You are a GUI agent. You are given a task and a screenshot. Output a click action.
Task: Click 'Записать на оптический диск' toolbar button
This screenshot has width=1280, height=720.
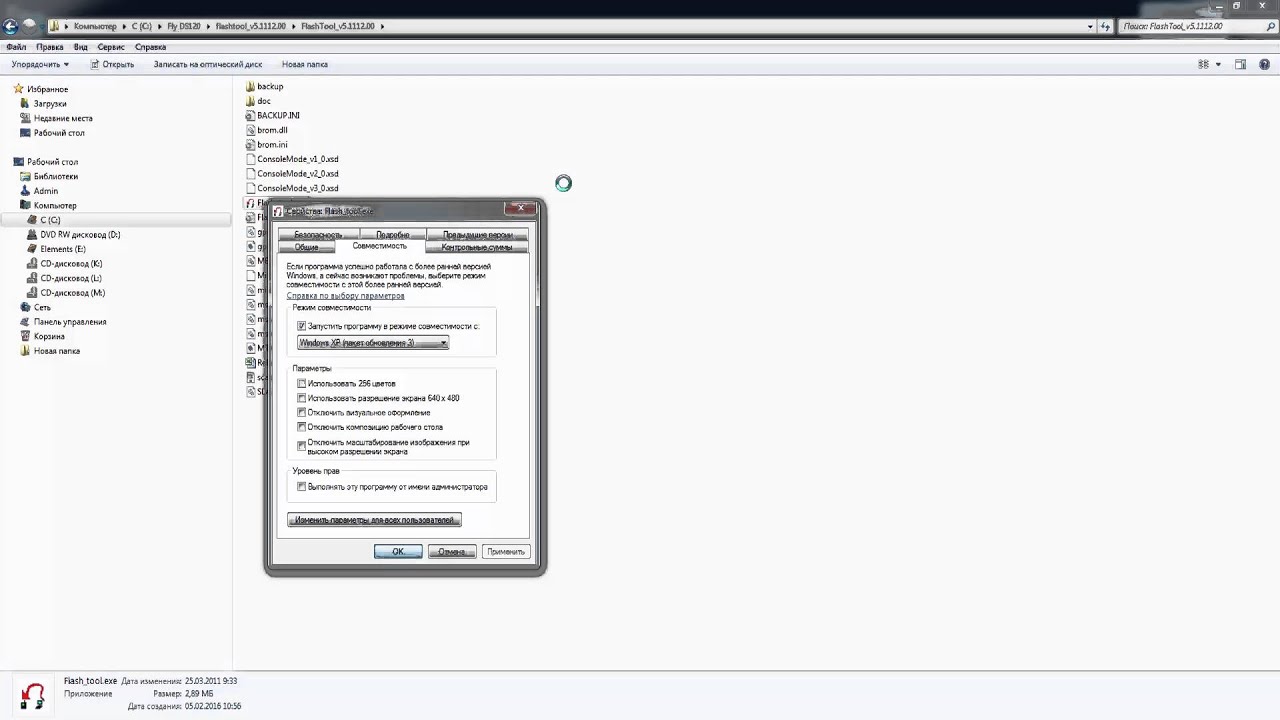tap(208, 64)
